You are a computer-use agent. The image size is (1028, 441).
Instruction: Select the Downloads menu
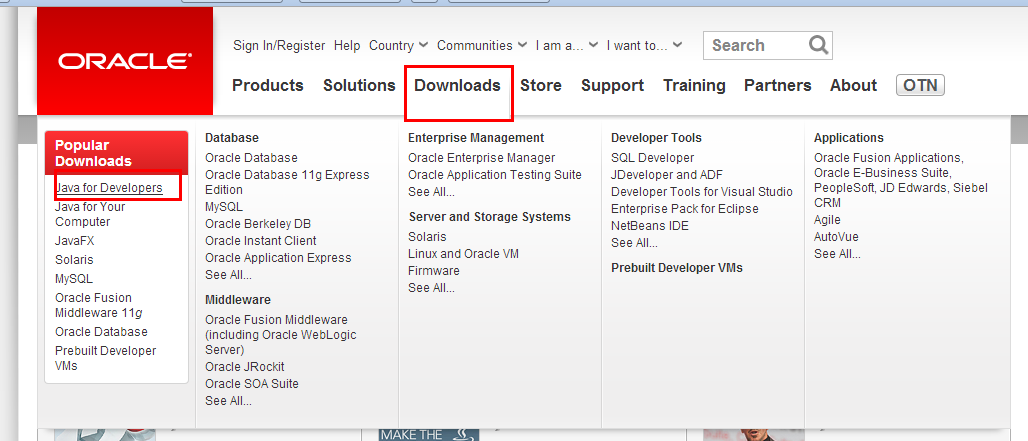[457, 85]
